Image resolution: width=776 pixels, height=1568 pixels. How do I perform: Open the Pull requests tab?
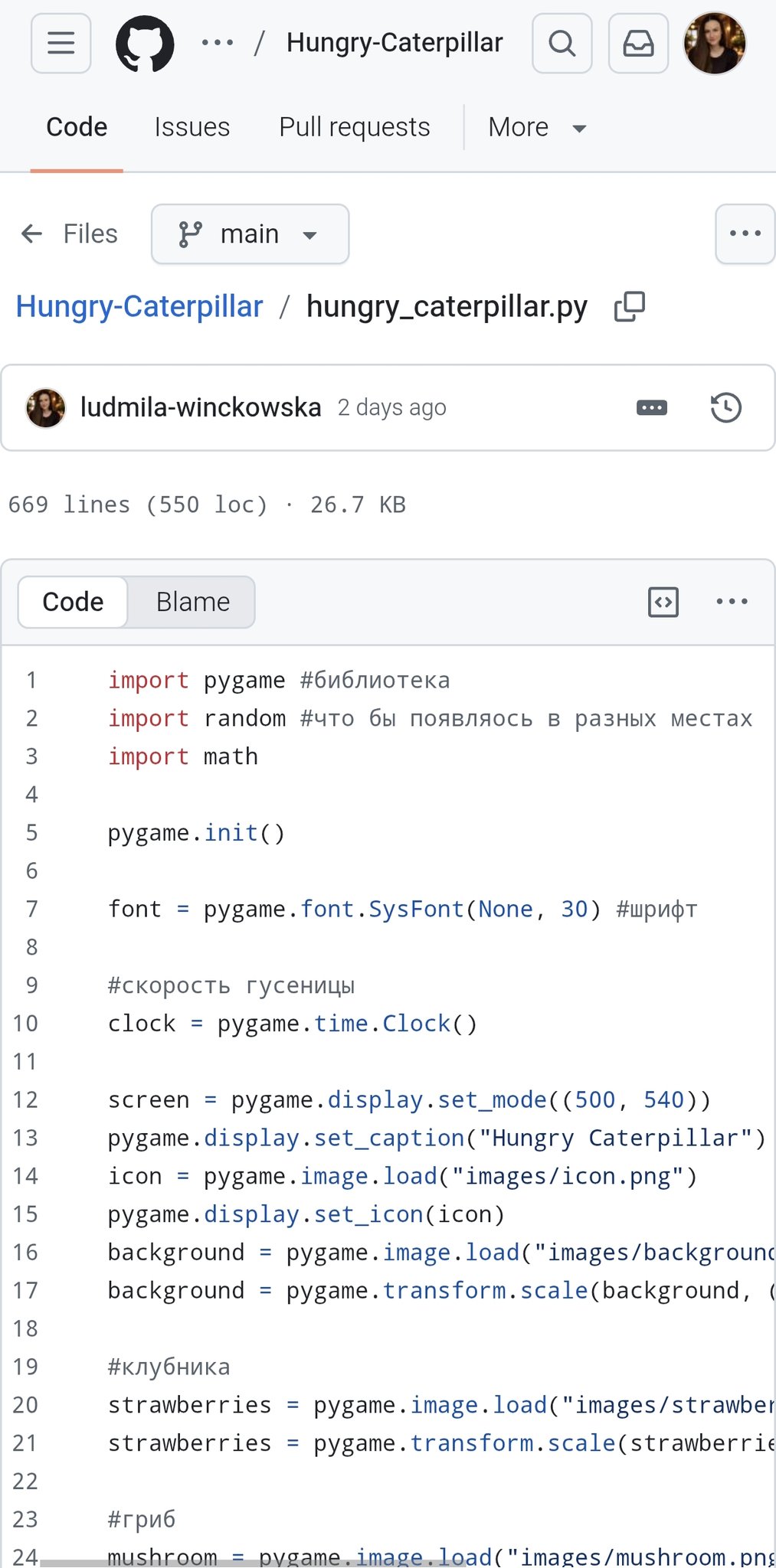click(354, 127)
